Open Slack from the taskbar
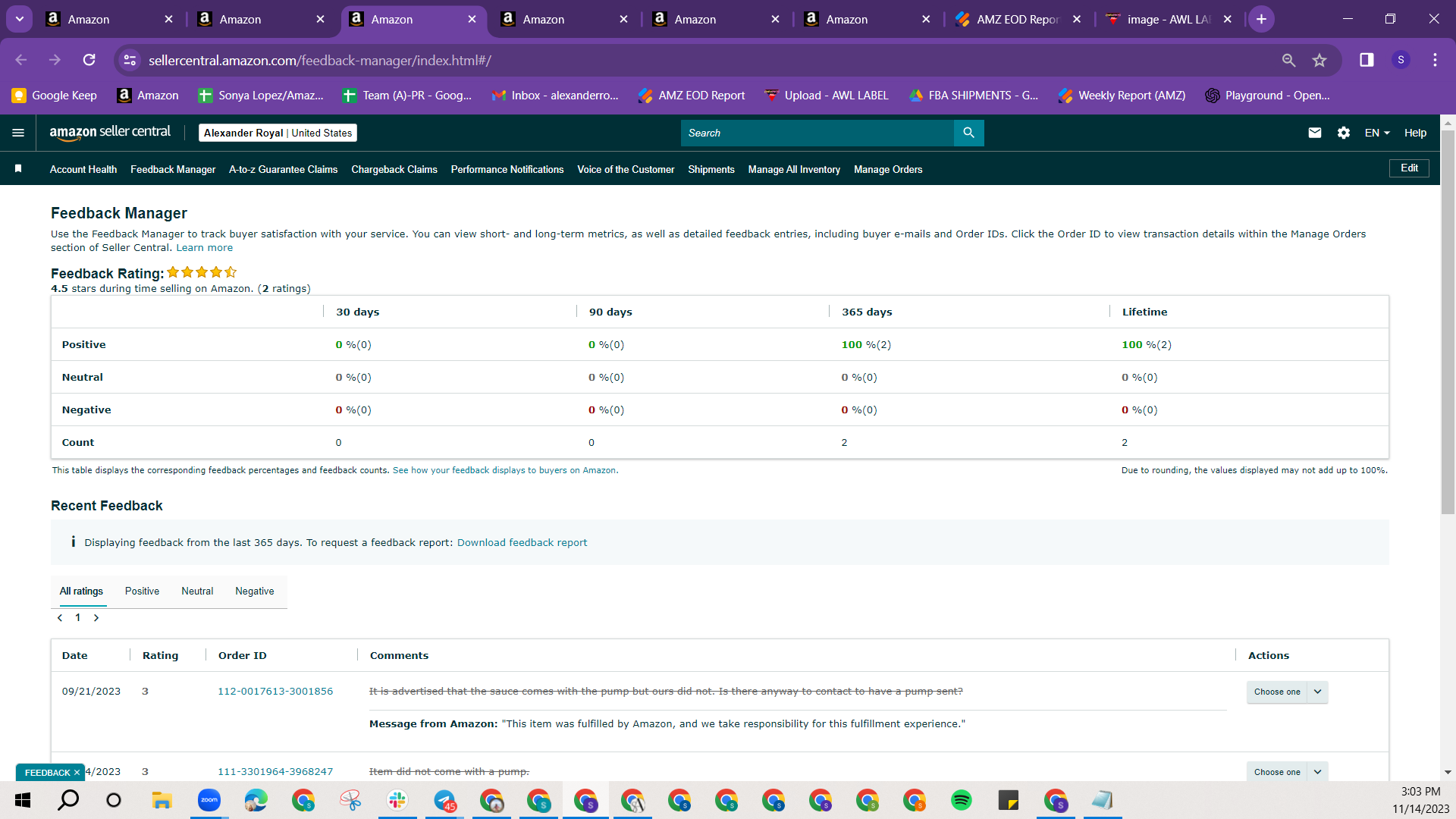This screenshot has height=819, width=1456. coord(397,800)
